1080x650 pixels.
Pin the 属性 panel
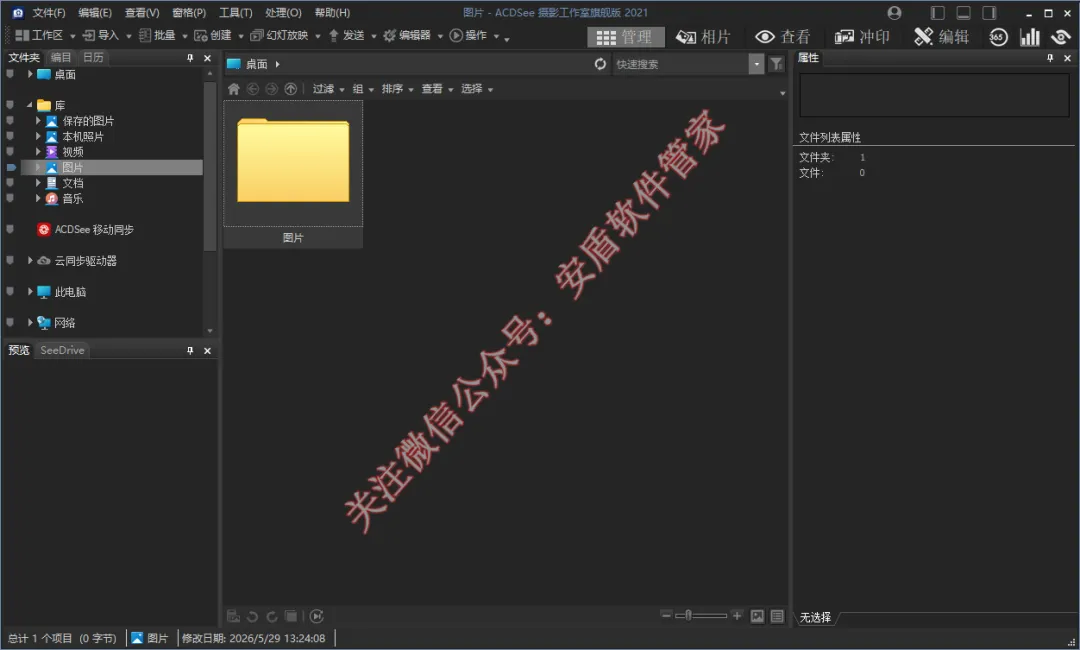tap(1050, 58)
